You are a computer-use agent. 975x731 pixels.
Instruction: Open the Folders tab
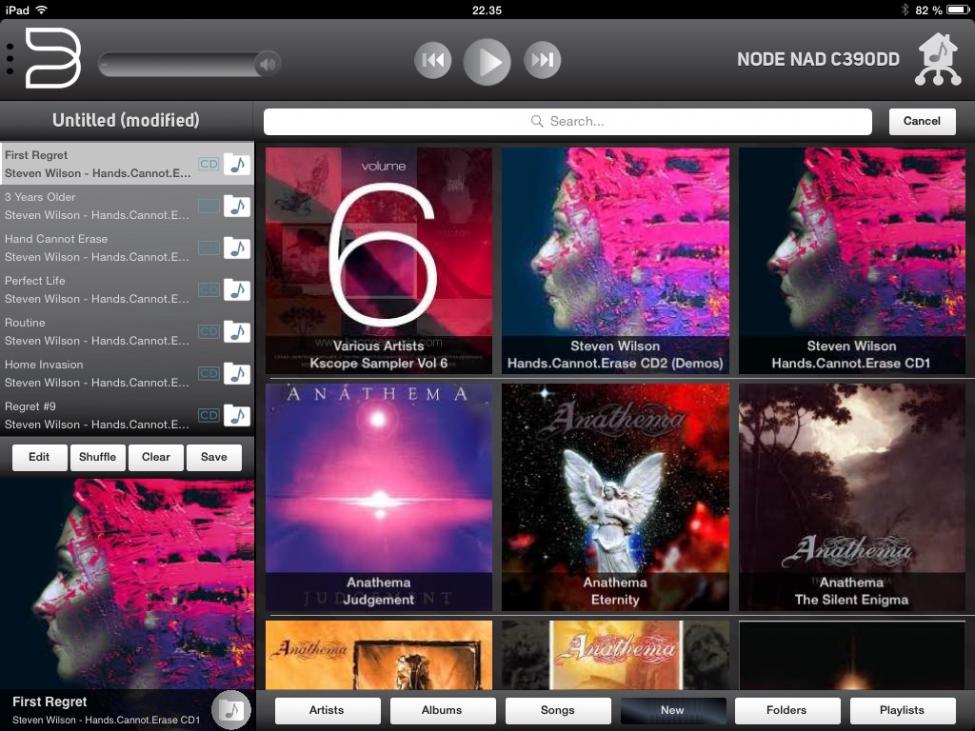(787, 710)
